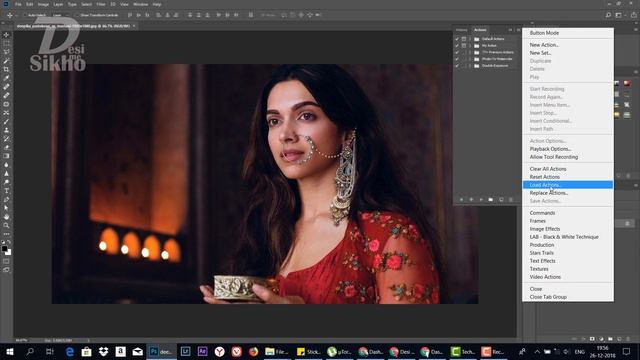Create new action icon in Actions panel
This screenshot has width=640, height=360.
pos(501,200)
